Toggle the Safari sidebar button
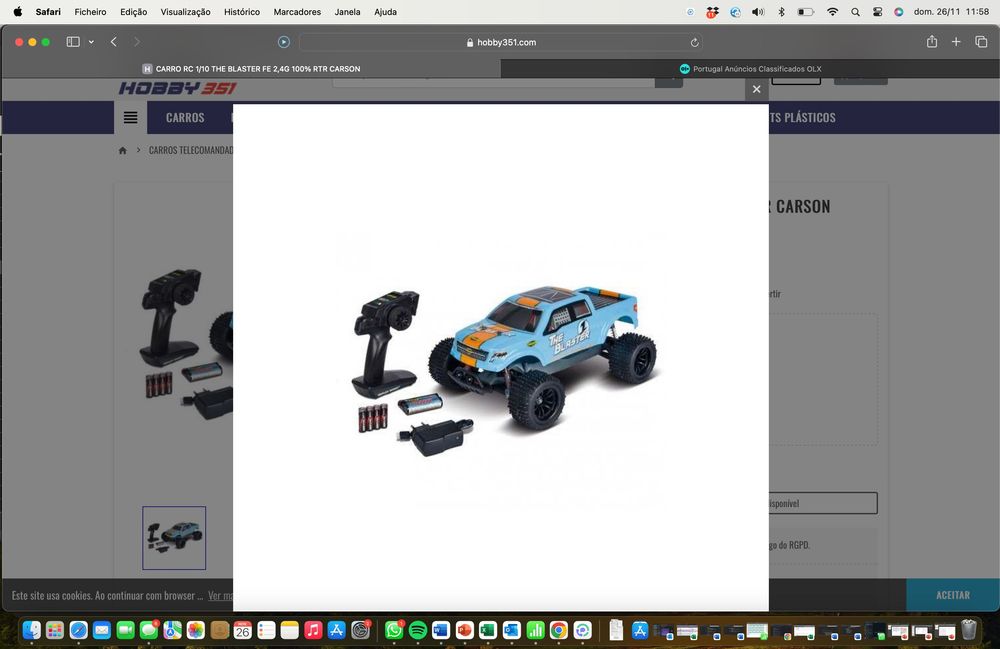The image size is (1000, 649). [73, 42]
